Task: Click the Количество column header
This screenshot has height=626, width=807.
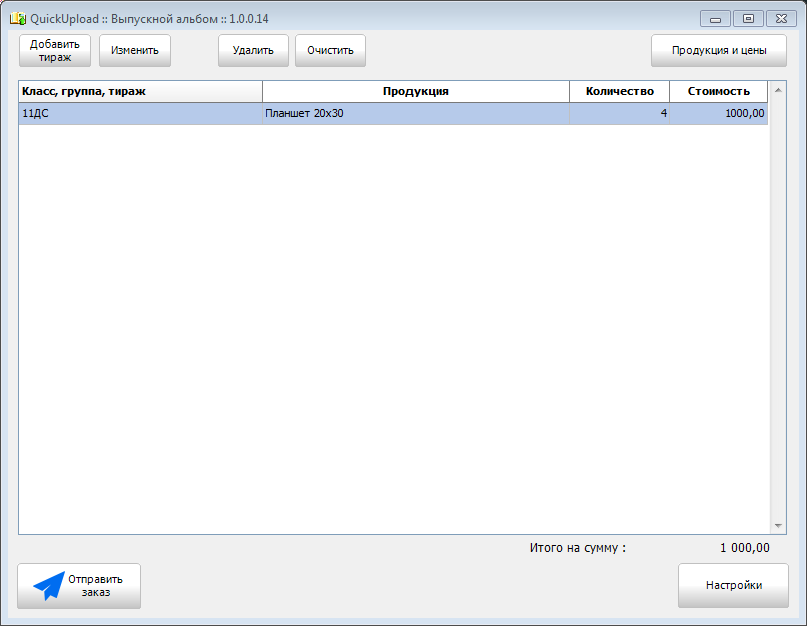Action: pyautogui.click(x=619, y=91)
